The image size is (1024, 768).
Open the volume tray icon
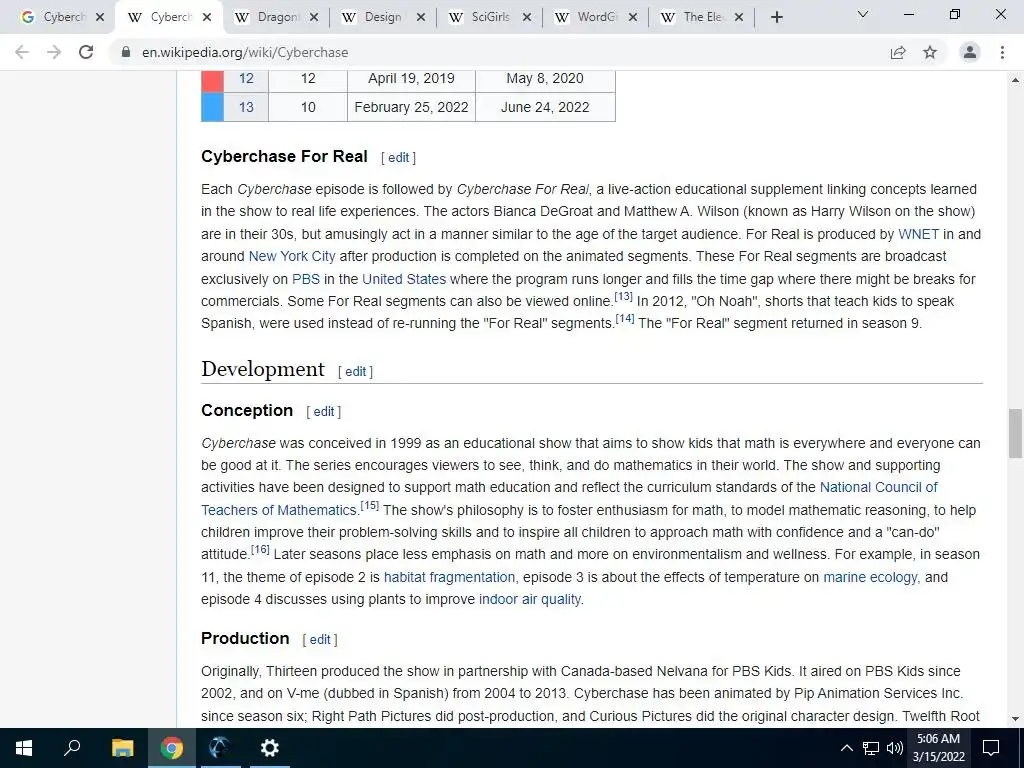click(895, 748)
